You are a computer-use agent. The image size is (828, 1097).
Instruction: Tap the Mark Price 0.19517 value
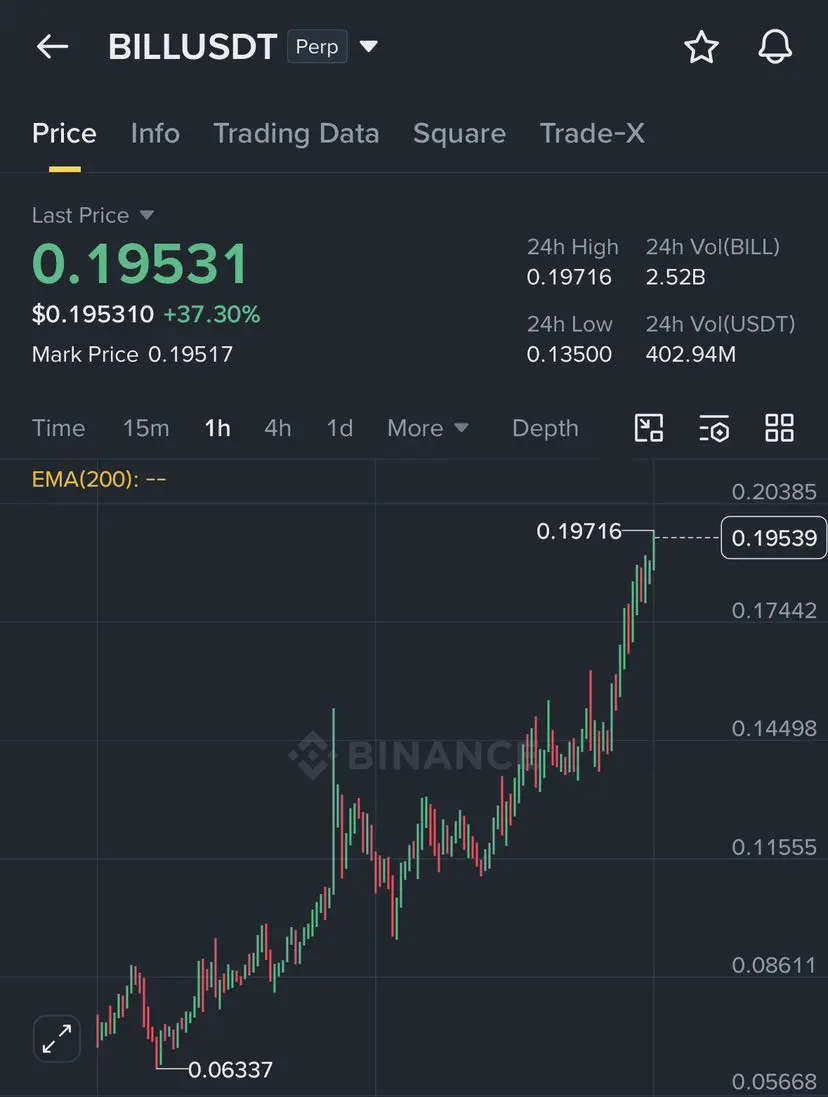pyautogui.click(x=190, y=354)
